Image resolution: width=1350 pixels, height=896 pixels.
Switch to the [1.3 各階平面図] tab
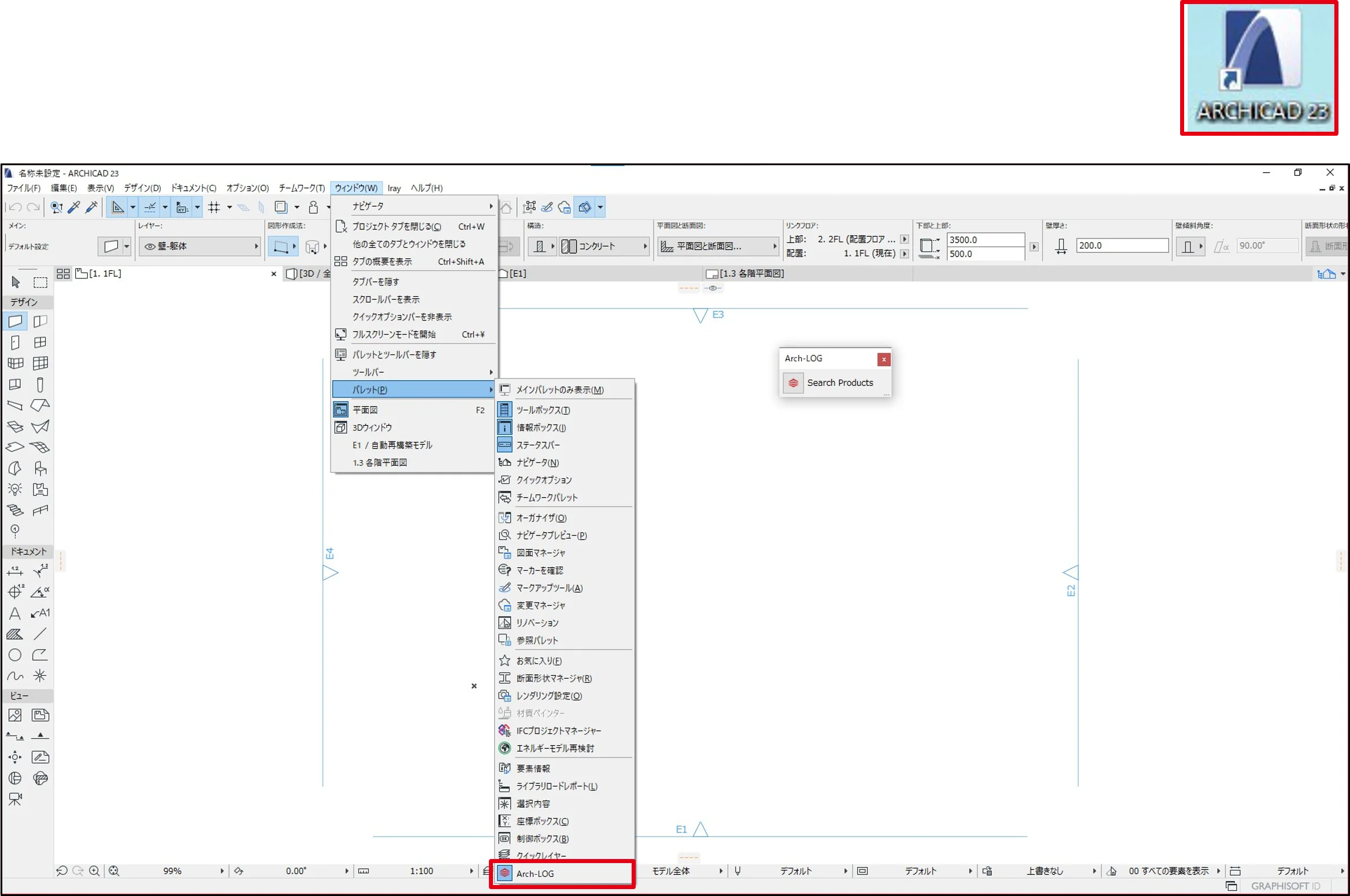click(751, 273)
